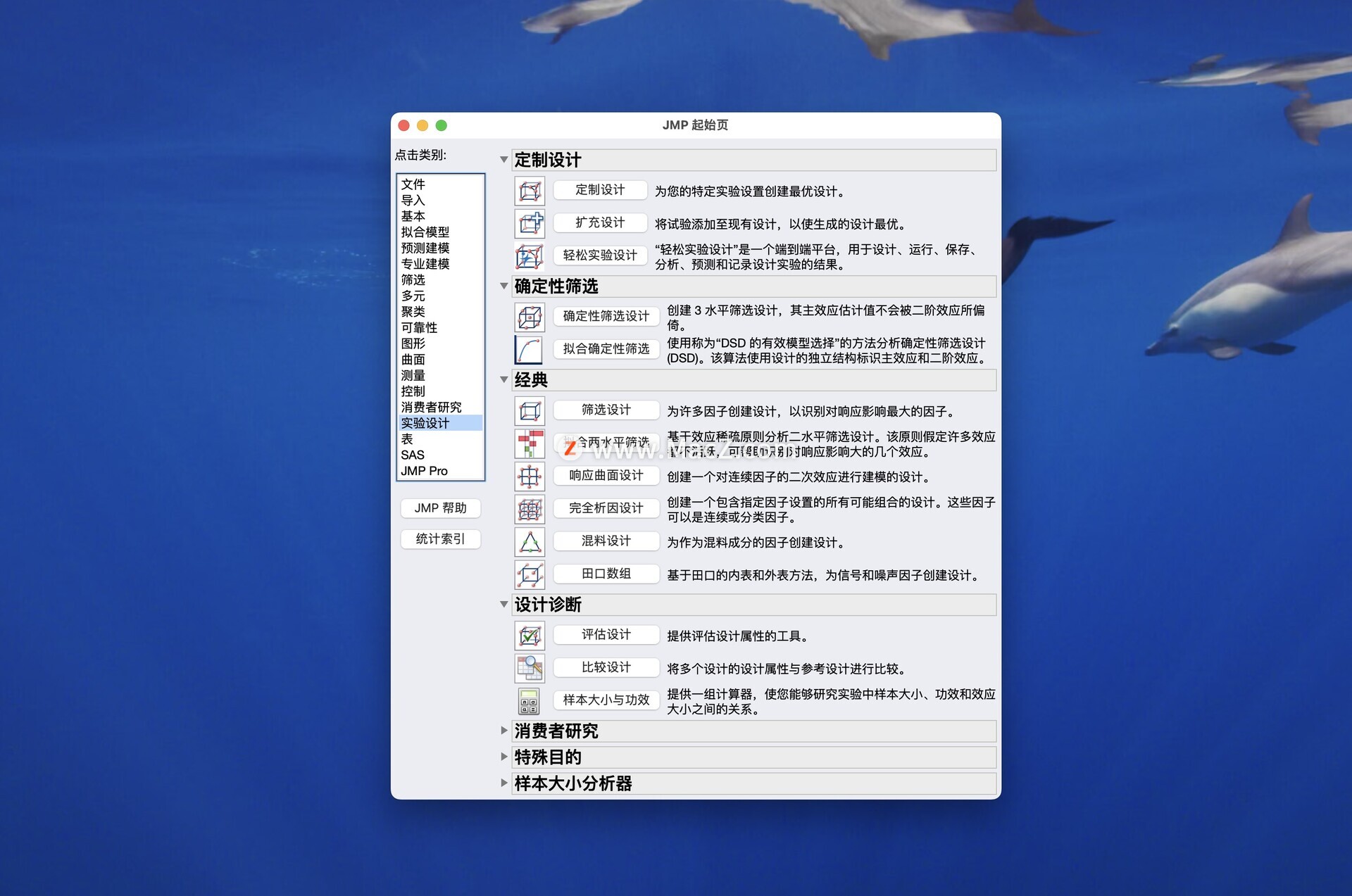
Task: Select 基本 category
Action: coord(441,216)
